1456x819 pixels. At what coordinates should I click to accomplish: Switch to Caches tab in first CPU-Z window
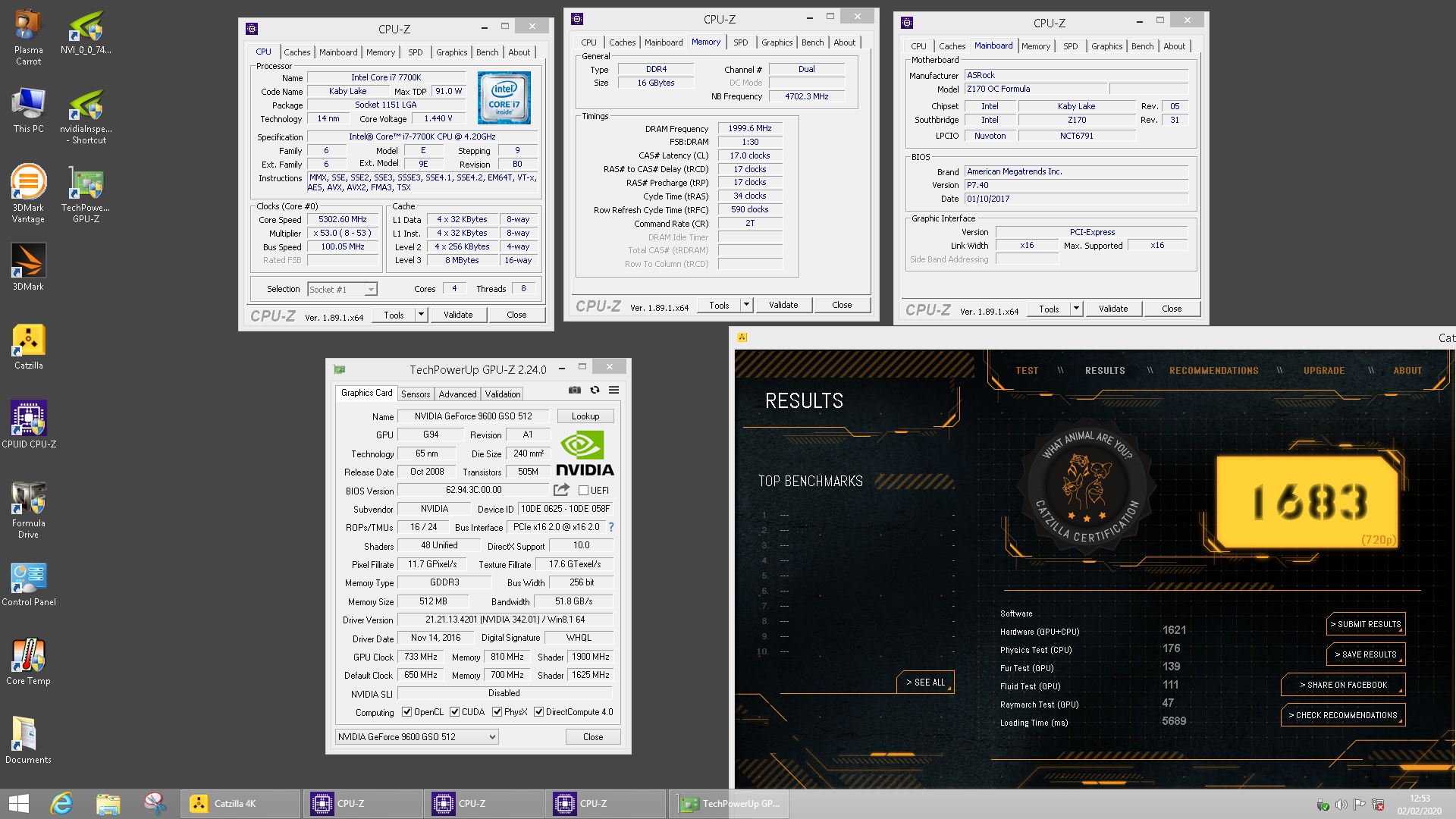pyautogui.click(x=297, y=52)
